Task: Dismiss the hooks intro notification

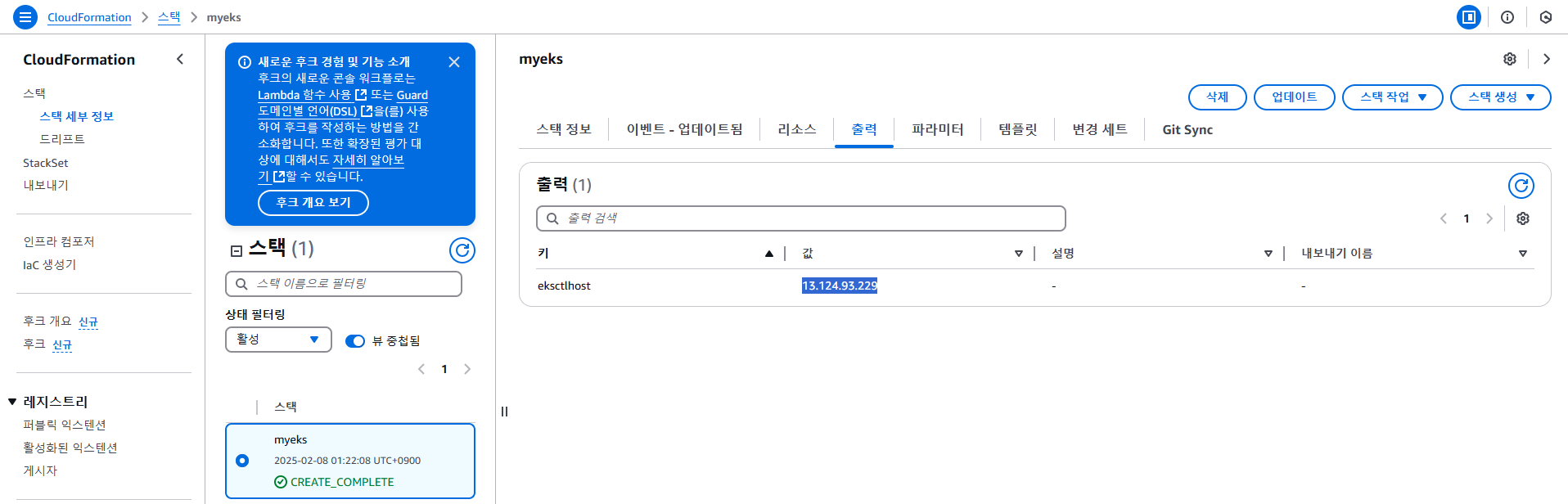Action: tap(454, 62)
